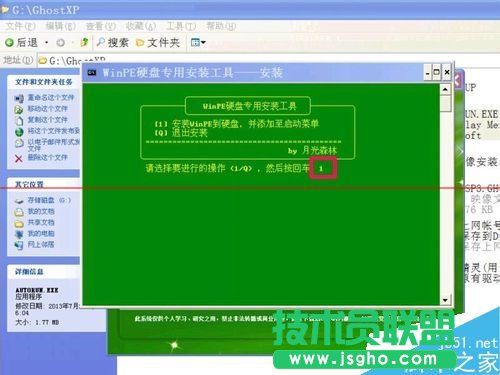Open 我的文档 in other places

pyautogui.click(x=41, y=211)
